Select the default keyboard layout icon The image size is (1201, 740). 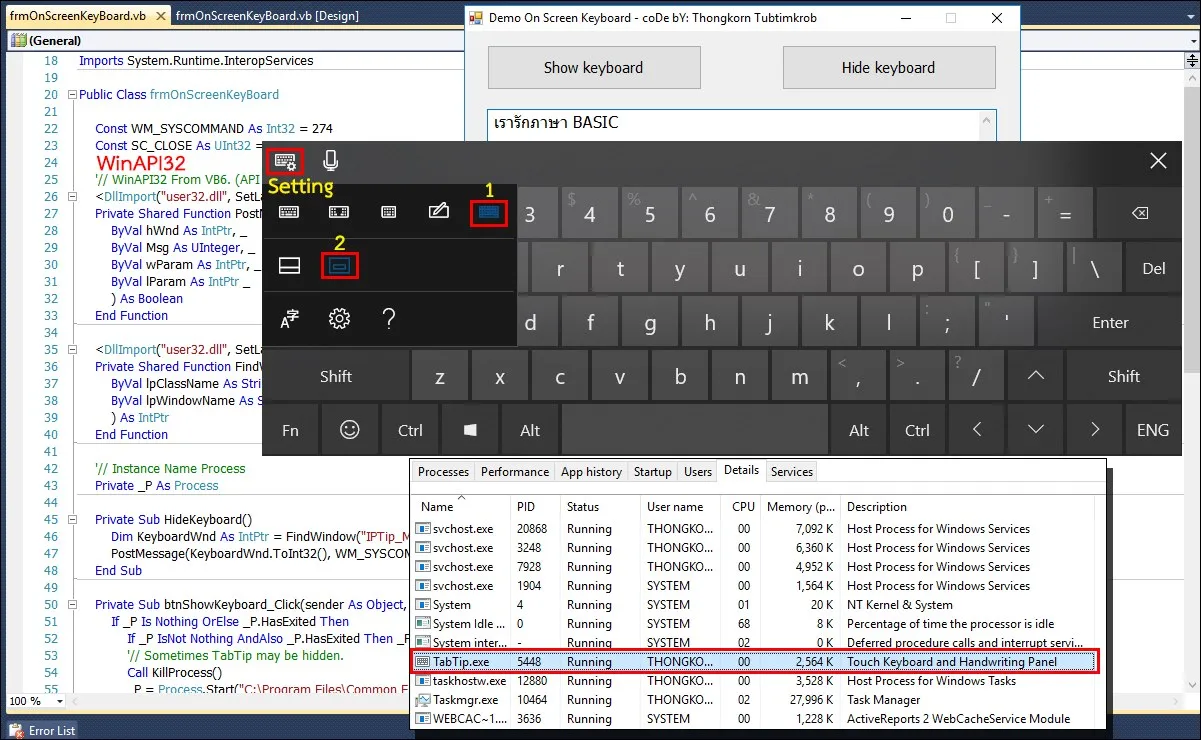pos(289,212)
